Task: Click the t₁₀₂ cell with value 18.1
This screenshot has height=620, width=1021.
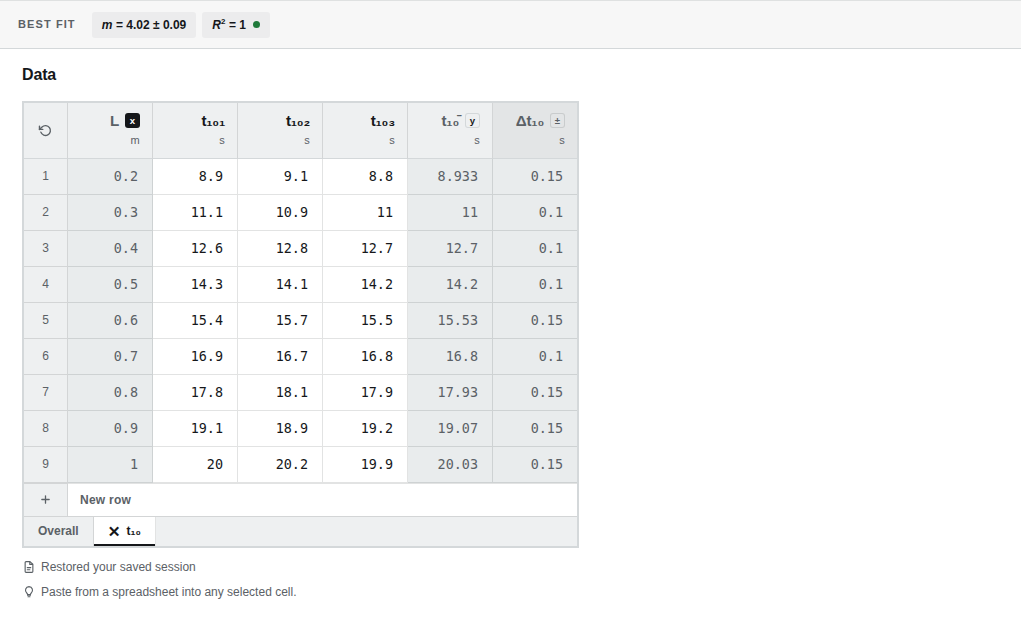Action: point(280,392)
